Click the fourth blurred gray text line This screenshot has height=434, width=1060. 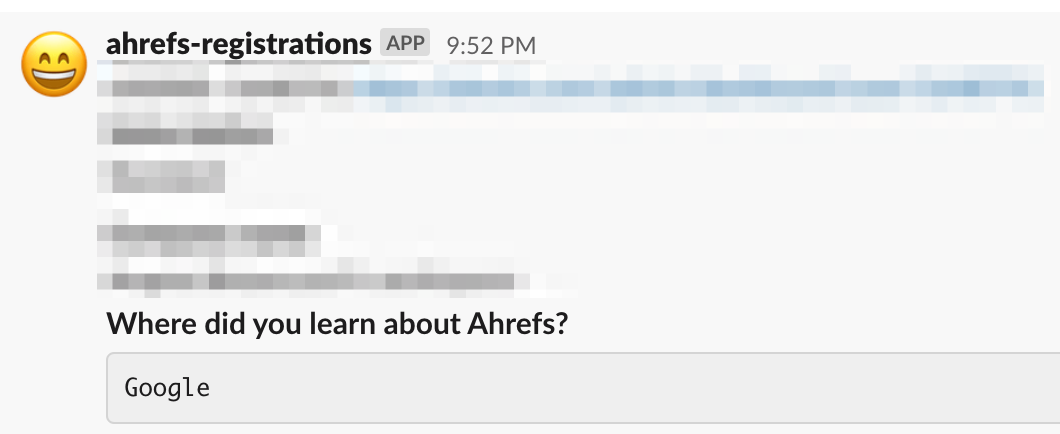pyautogui.click(x=205, y=236)
